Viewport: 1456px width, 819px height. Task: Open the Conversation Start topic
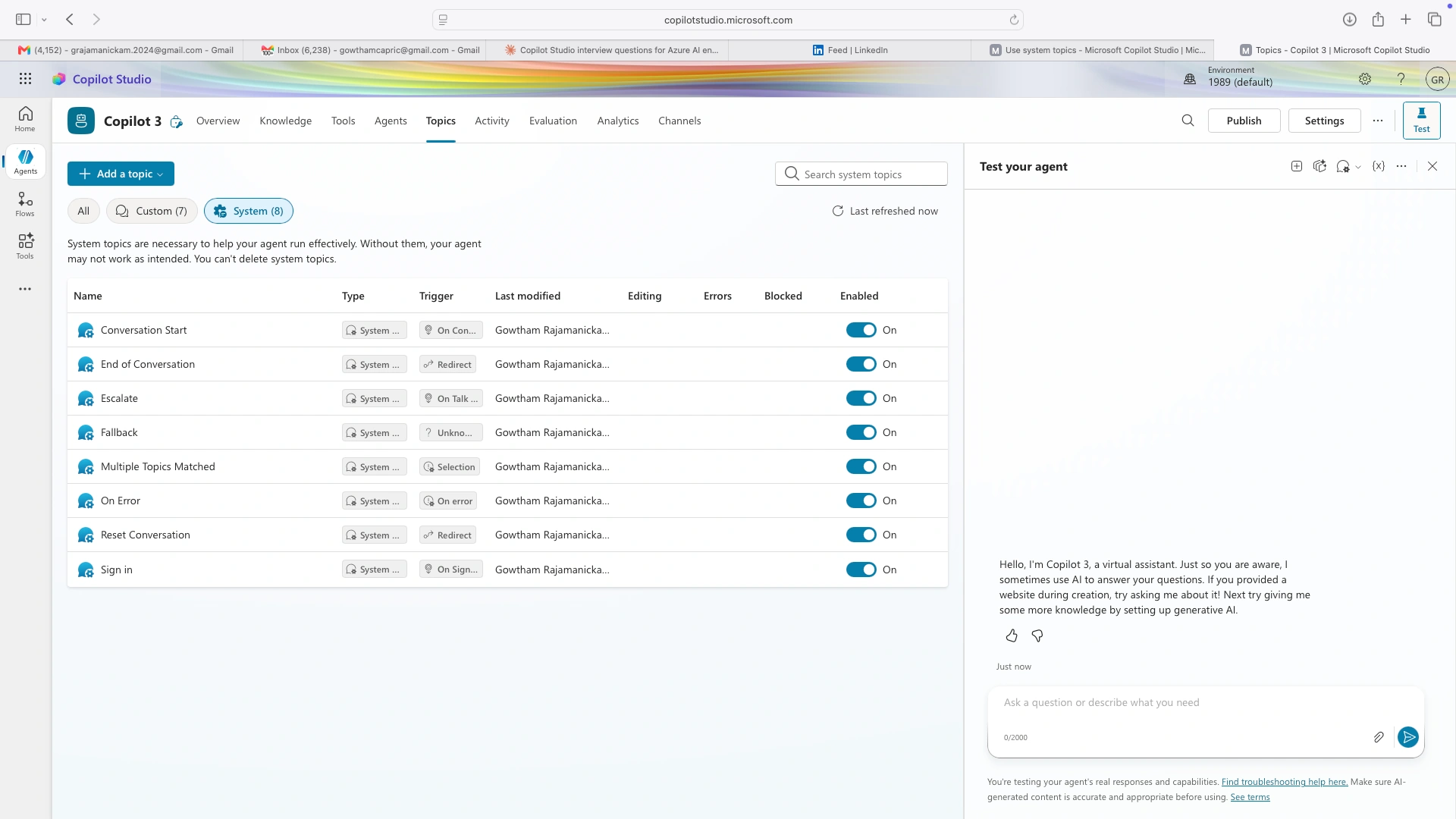point(143,330)
